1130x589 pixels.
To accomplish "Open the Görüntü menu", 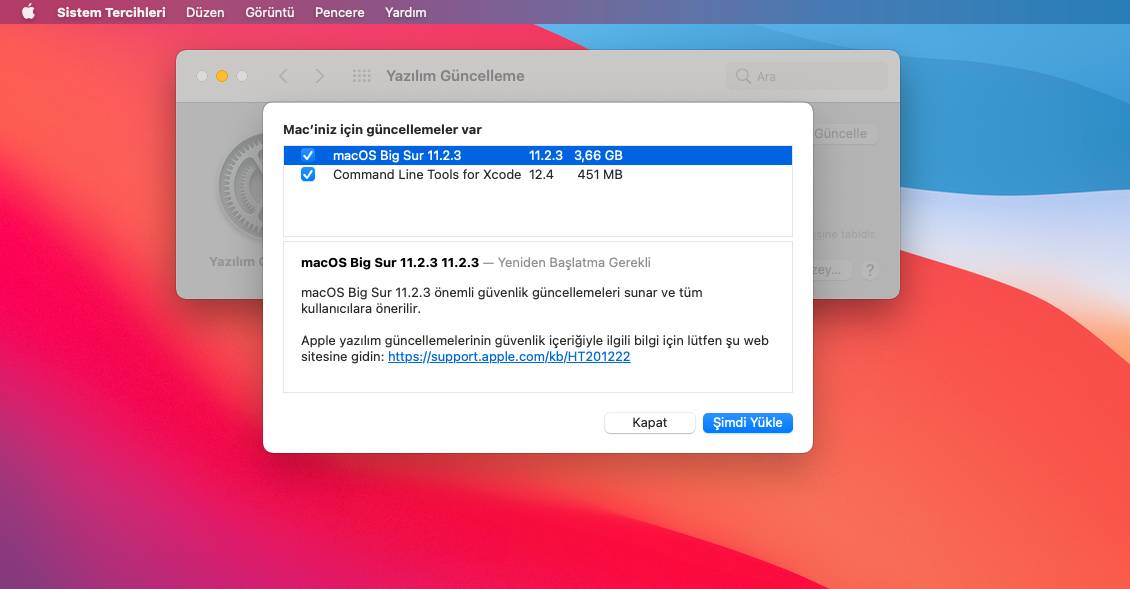I will [270, 12].
